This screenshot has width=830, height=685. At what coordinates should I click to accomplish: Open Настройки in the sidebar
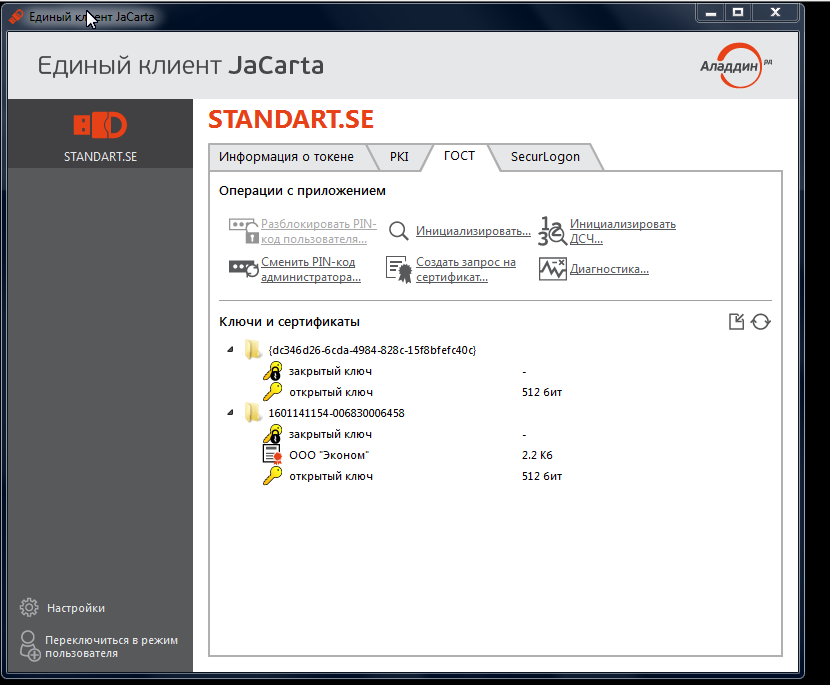pos(76,608)
